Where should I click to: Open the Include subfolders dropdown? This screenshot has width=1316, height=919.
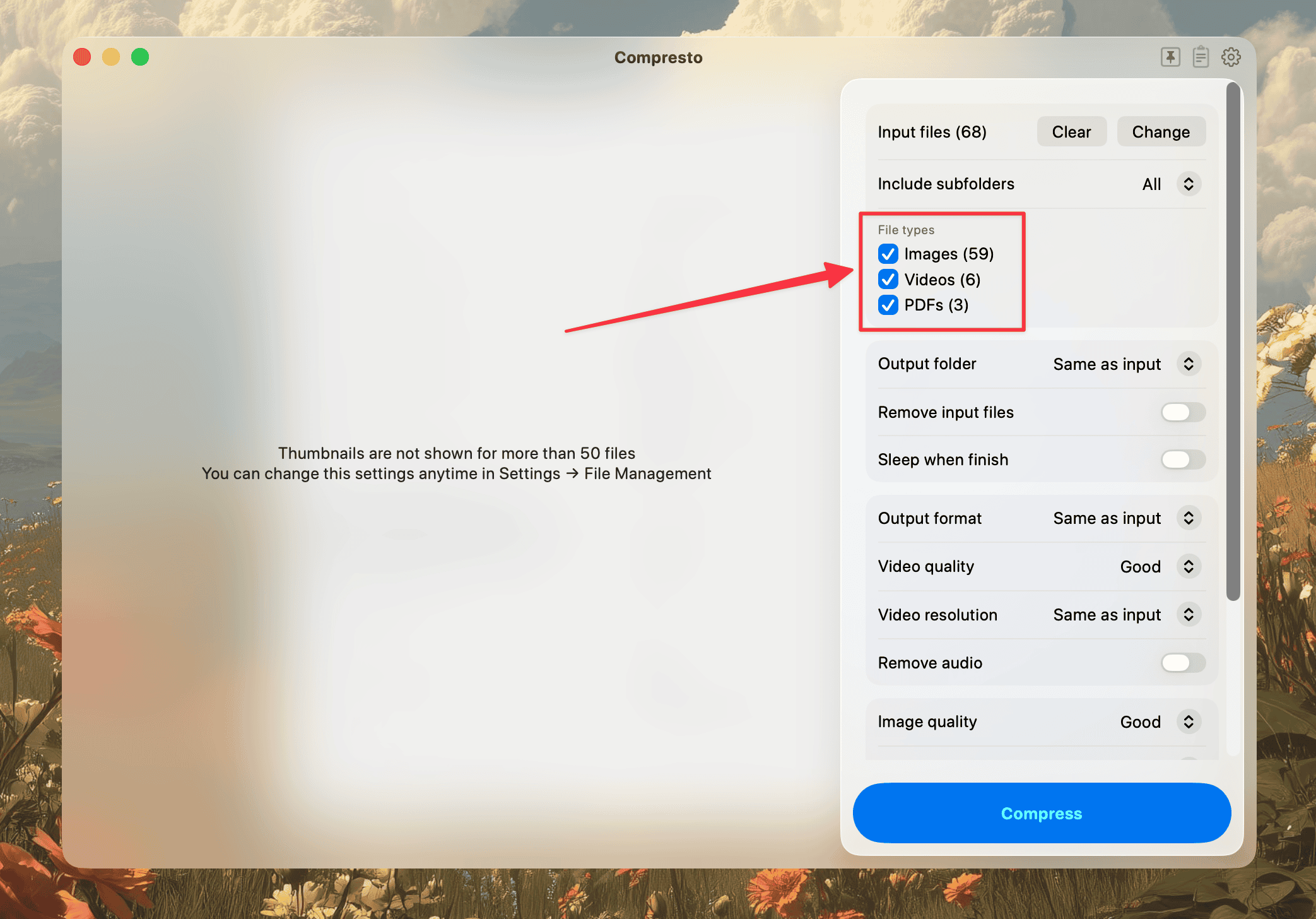coord(1189,184)
